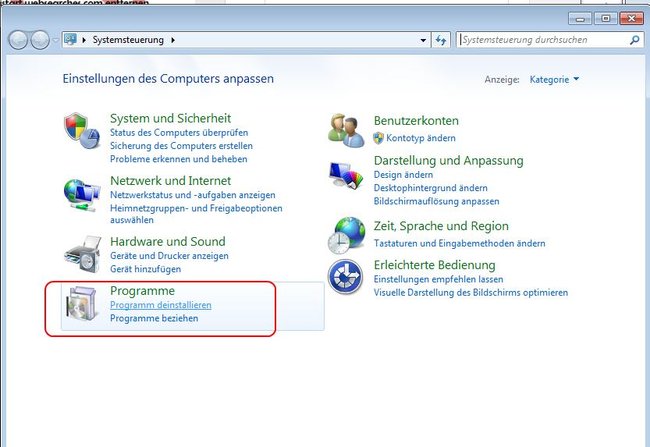Click the Darstellung und Anpassung monitor icon
The image size is (650, 447).
tap(346, 175)
